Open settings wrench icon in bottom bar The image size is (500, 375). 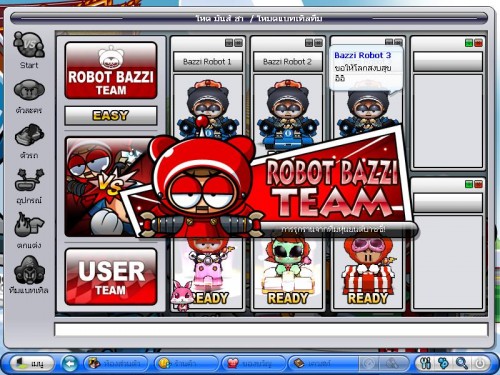click(425, 363)
